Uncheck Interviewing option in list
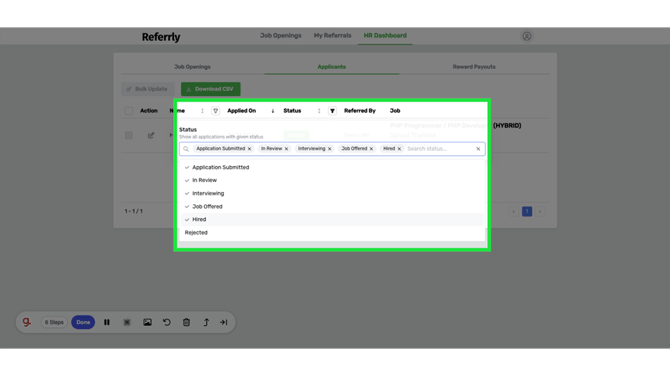The width and height of the screenshot is (670, 376). tap(332, 194)
